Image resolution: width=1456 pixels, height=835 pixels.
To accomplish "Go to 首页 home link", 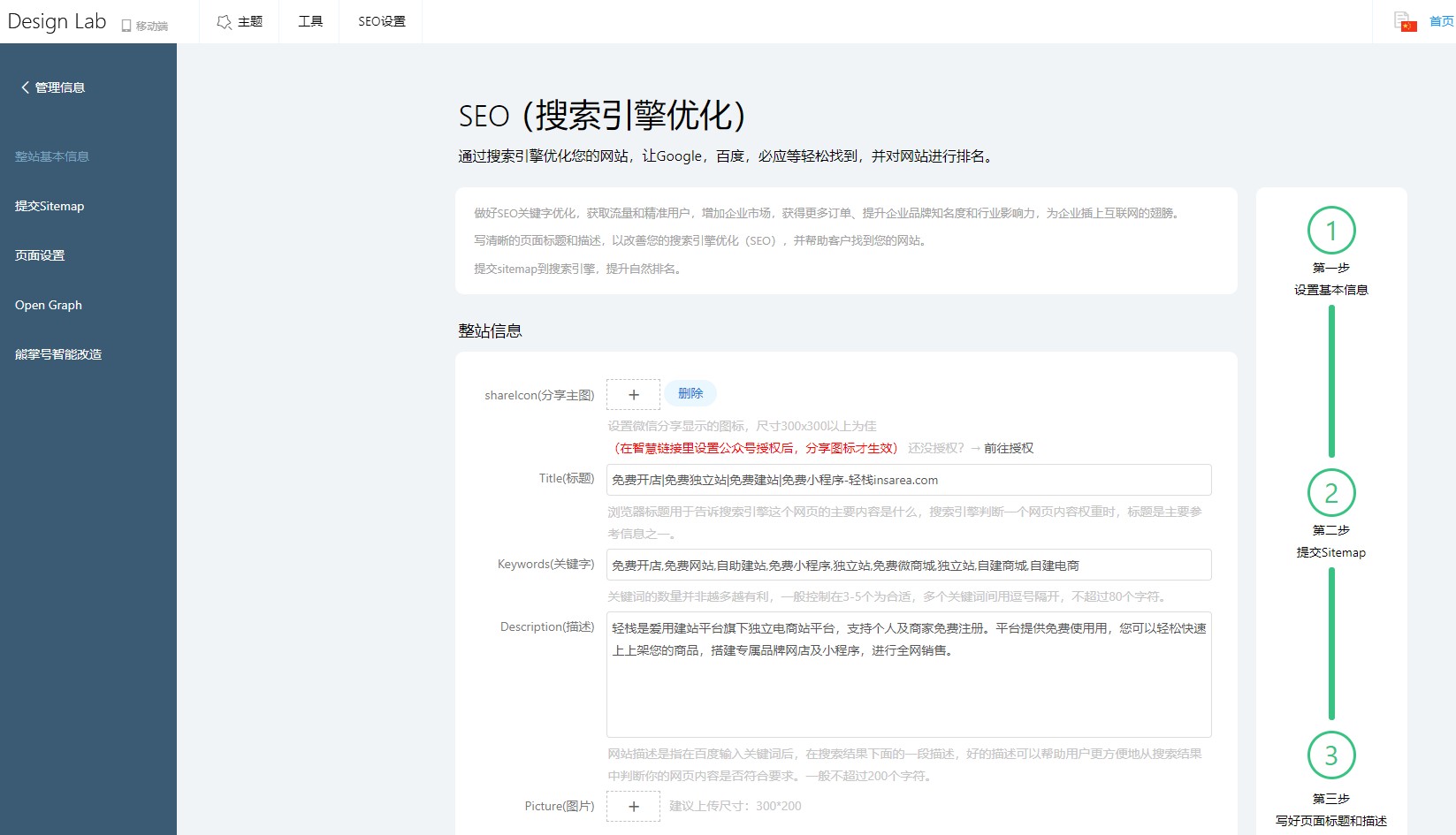I will click(1442, 22).
